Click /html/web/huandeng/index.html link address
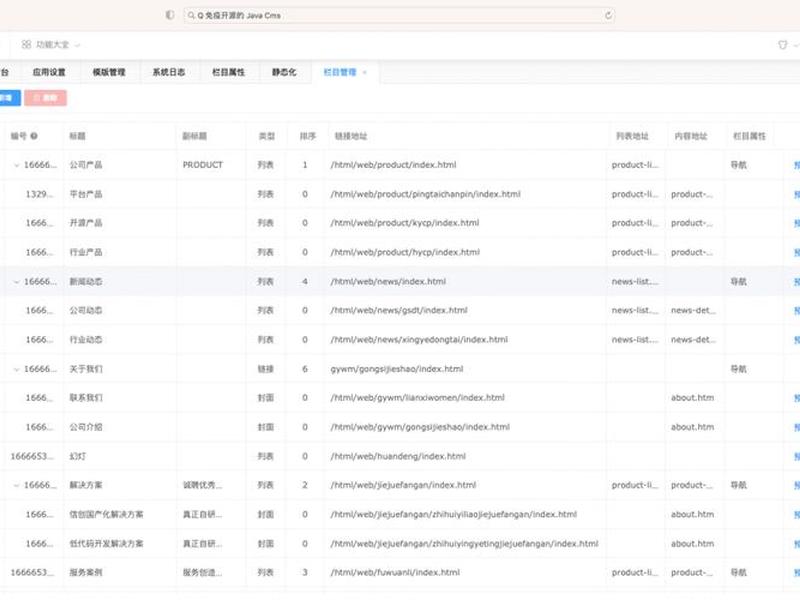 398,456
